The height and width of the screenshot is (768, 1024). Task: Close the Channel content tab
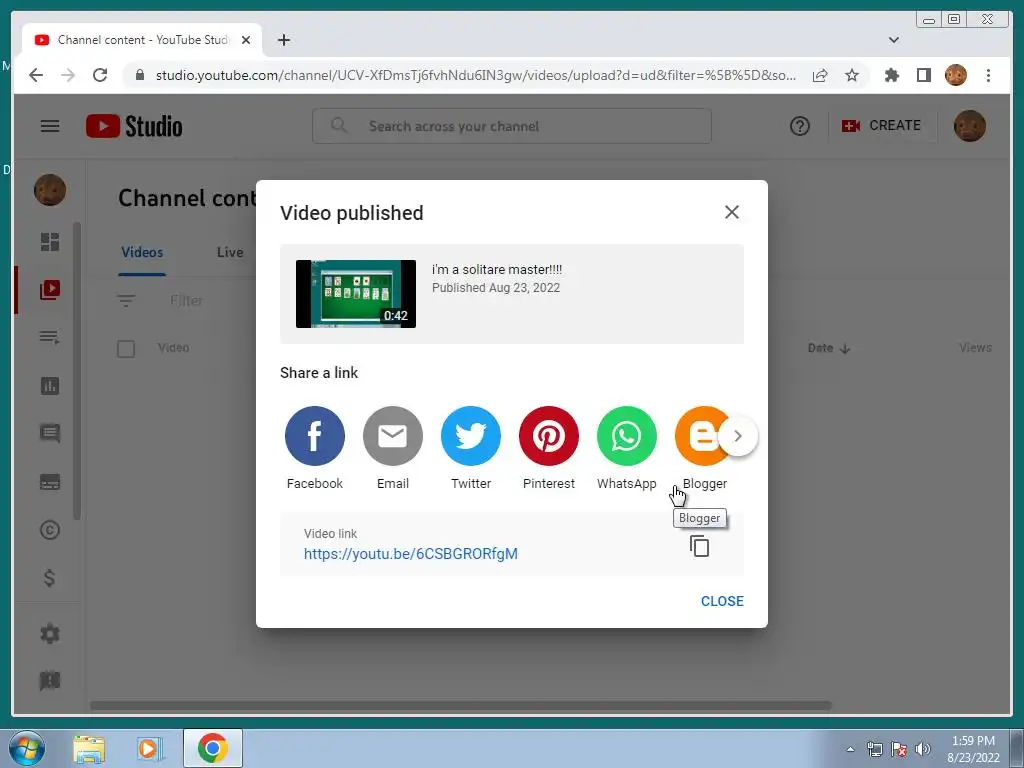point(246,40)
